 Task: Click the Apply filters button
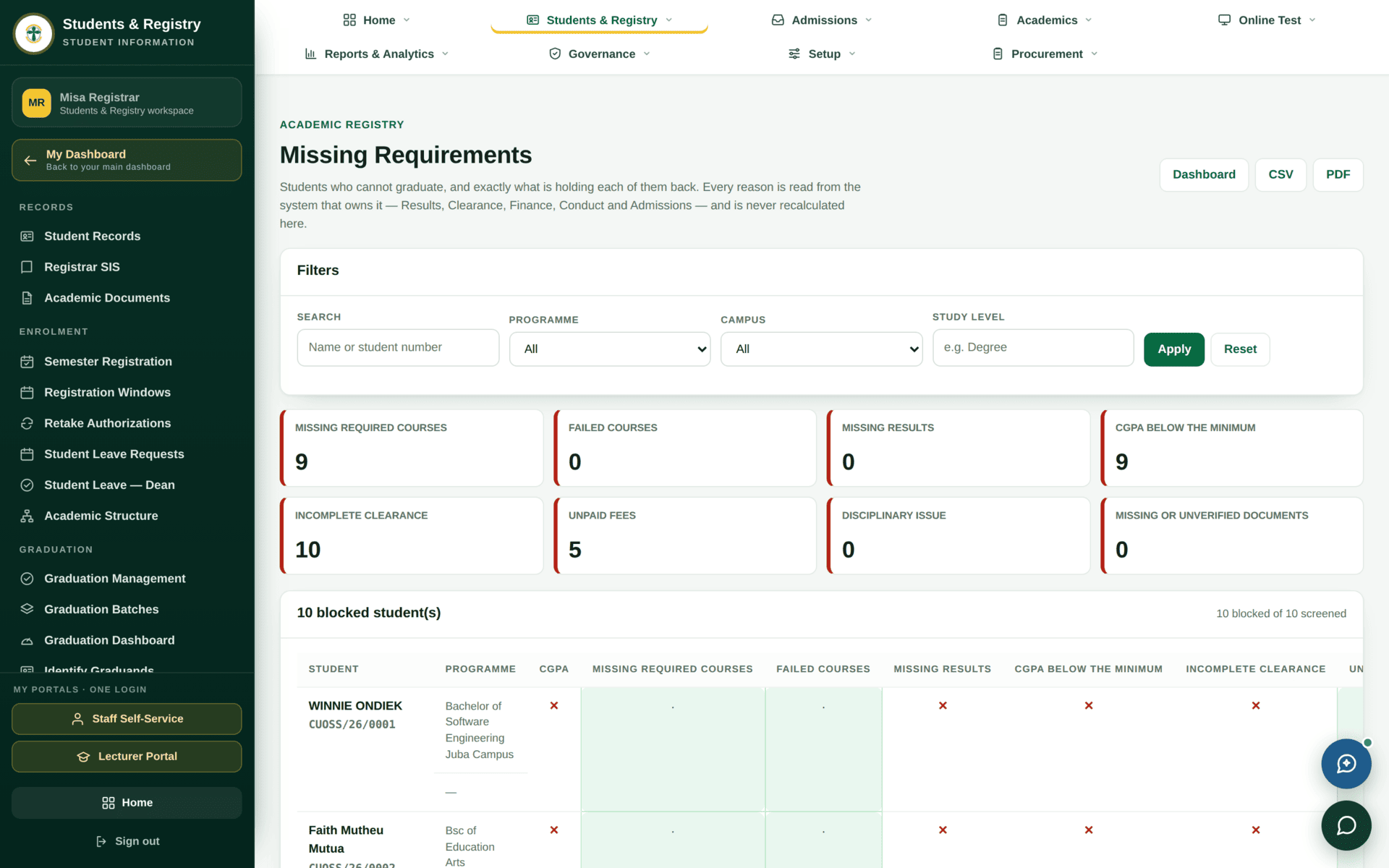click(1173, 349)
